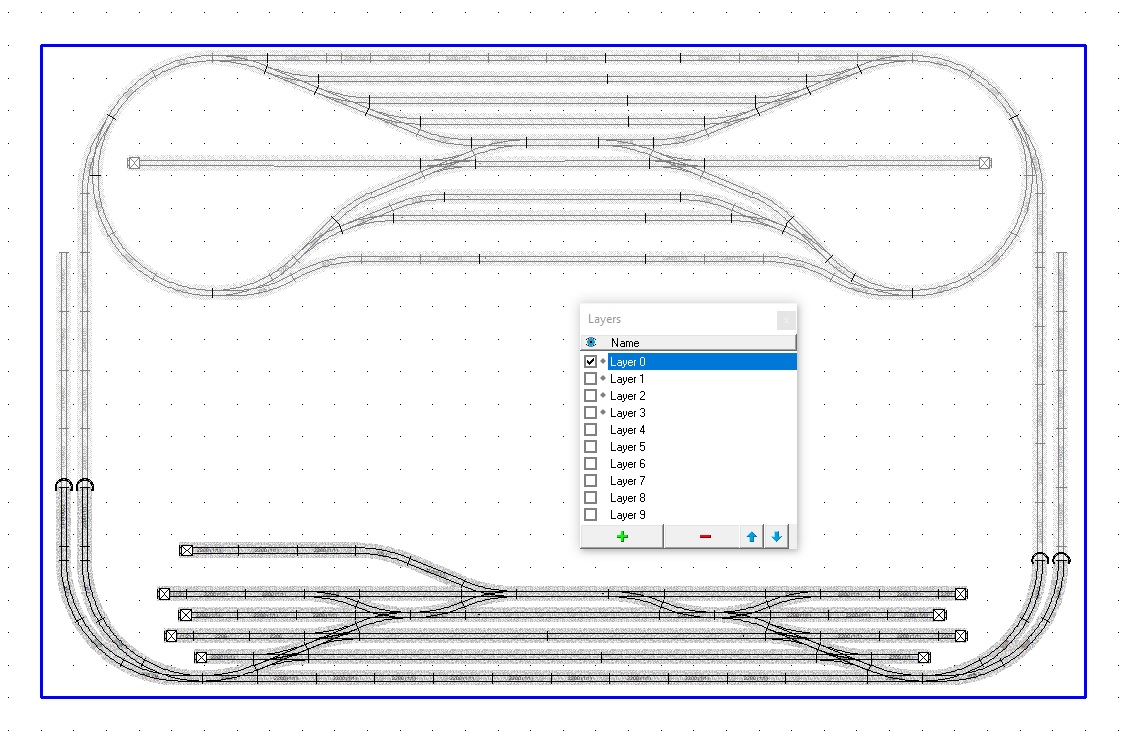
Task: Enable the Layer 1 checkbox
Action: [591, 379]
